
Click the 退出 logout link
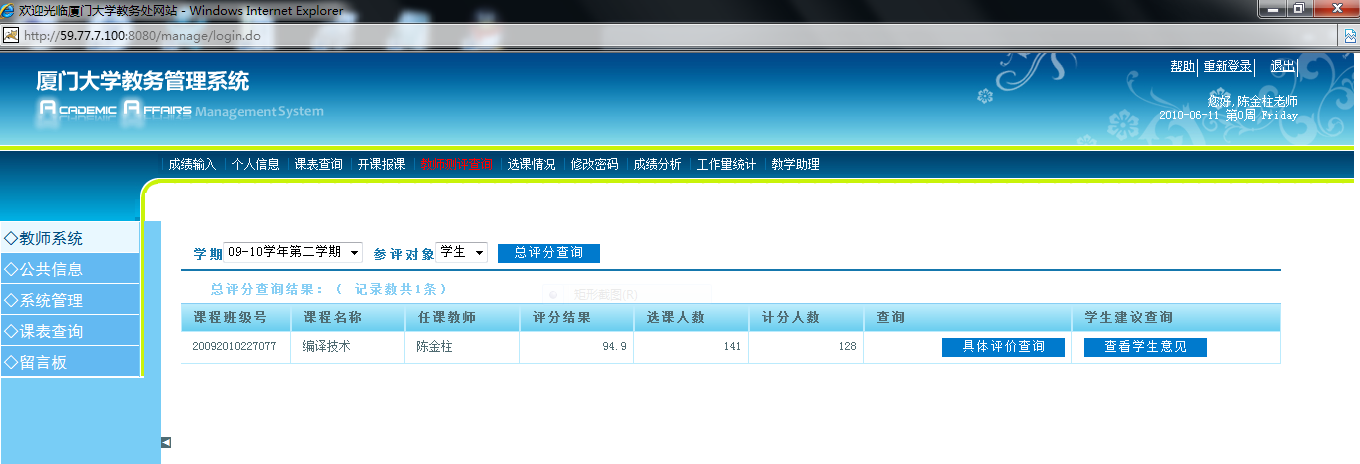pos(1282,66)
